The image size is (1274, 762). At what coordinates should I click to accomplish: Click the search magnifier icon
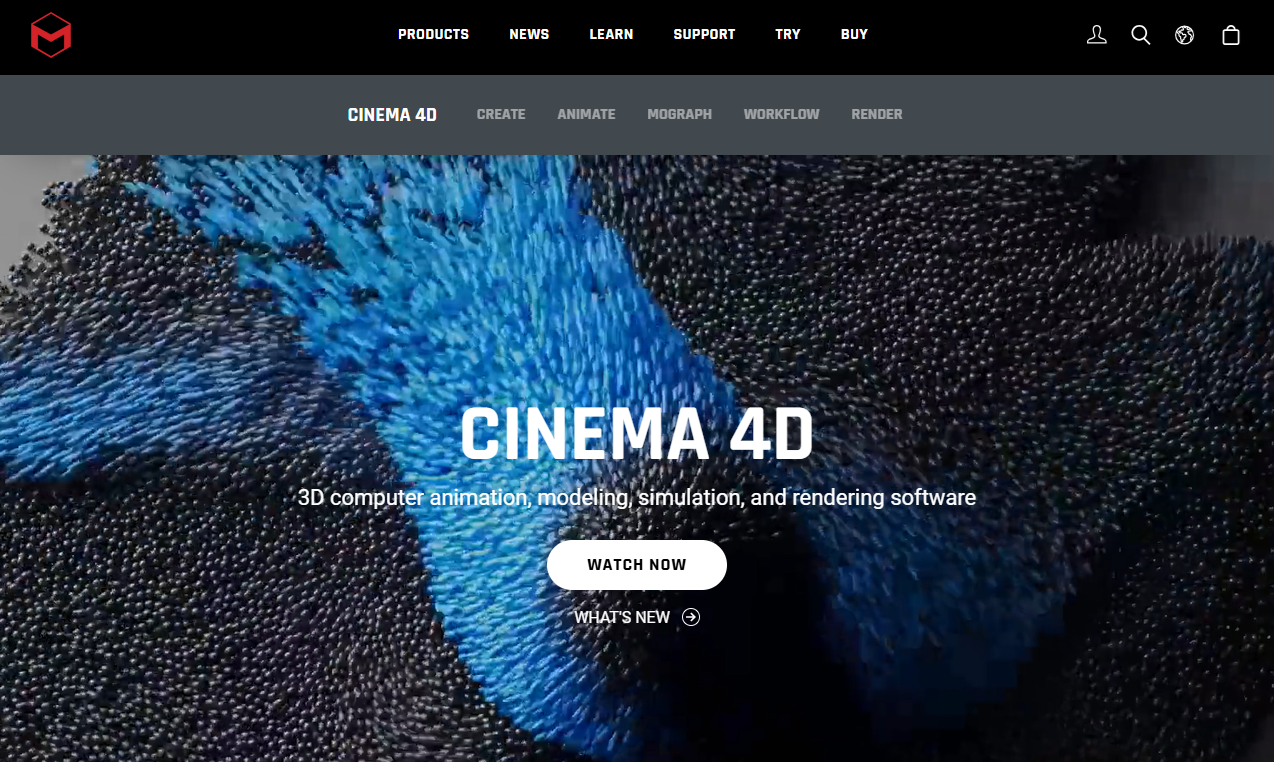(1140, 35)
